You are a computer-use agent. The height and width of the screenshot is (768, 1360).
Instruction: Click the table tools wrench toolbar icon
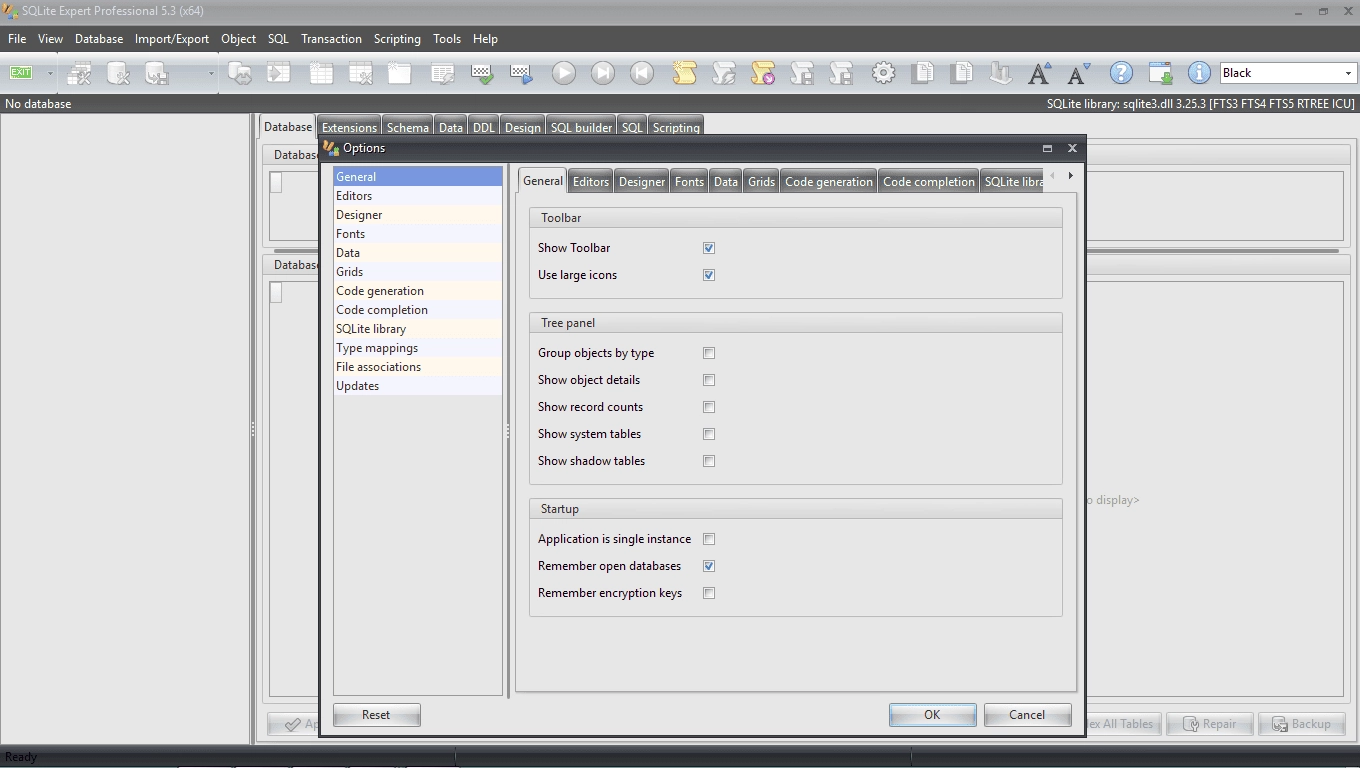tap(80, 73)
